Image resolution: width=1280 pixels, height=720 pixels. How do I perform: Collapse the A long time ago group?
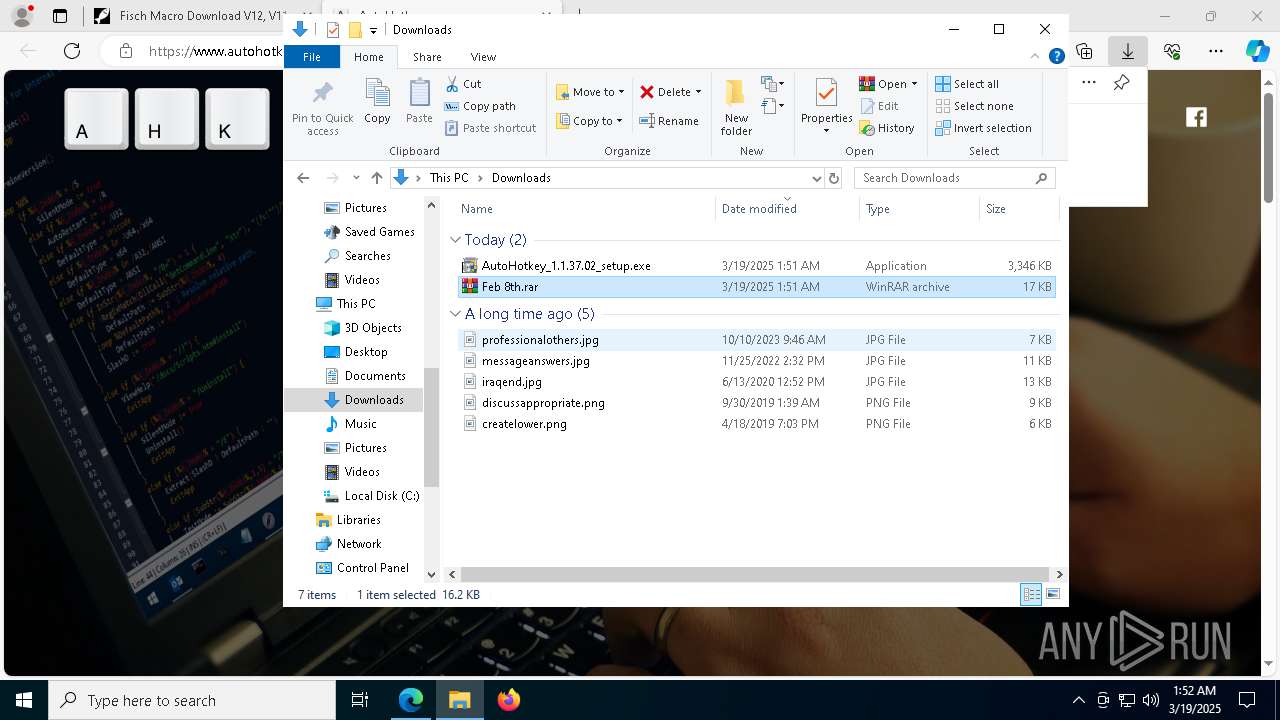[x=456, y=314]
